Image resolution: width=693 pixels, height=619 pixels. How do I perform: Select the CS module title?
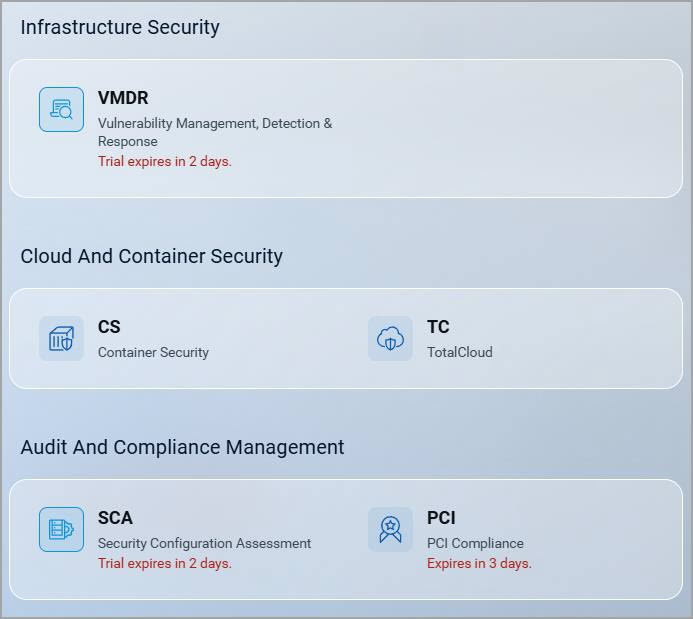click(109, 327)
